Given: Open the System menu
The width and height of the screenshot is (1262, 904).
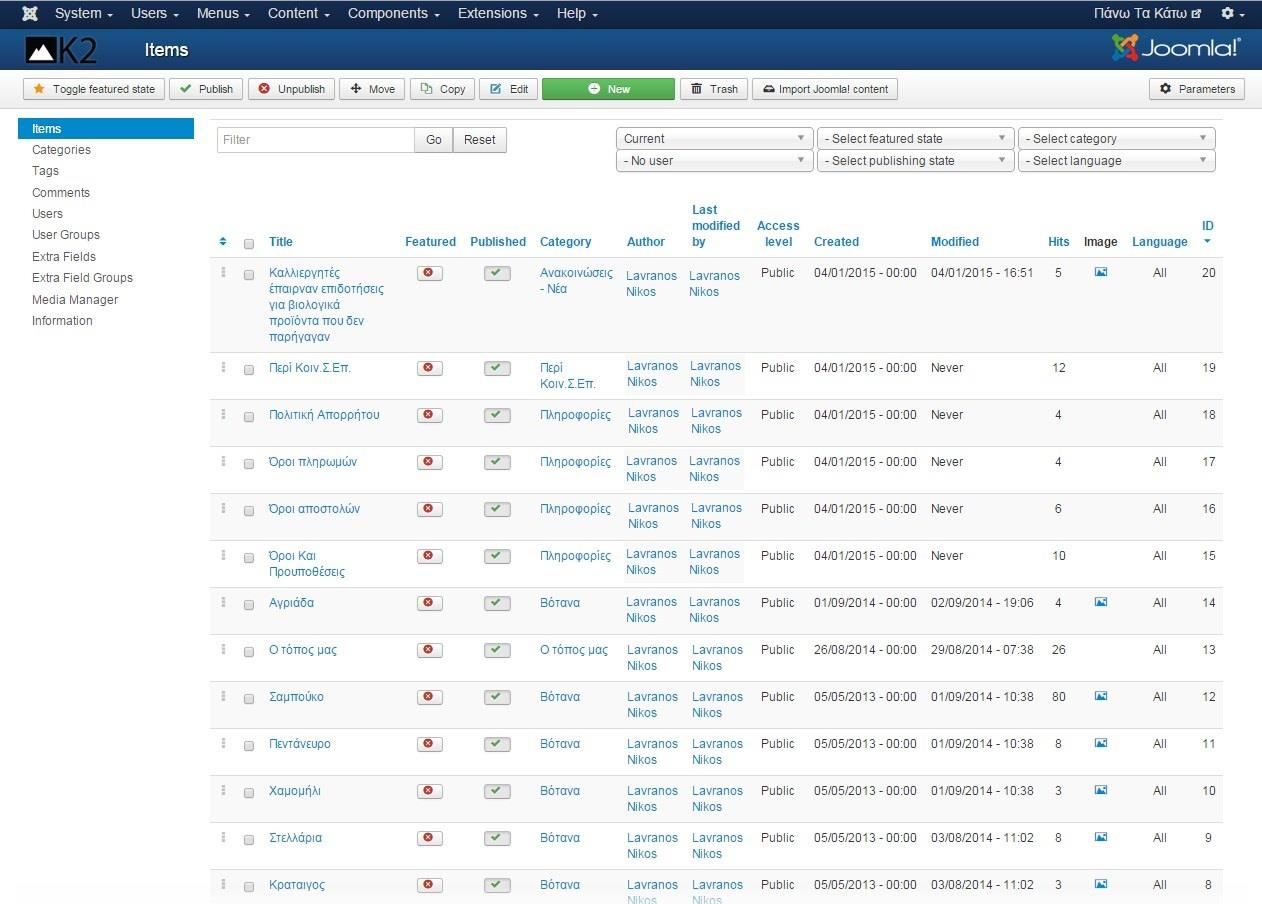Looking at the screenshot, I should click(83, 14).
